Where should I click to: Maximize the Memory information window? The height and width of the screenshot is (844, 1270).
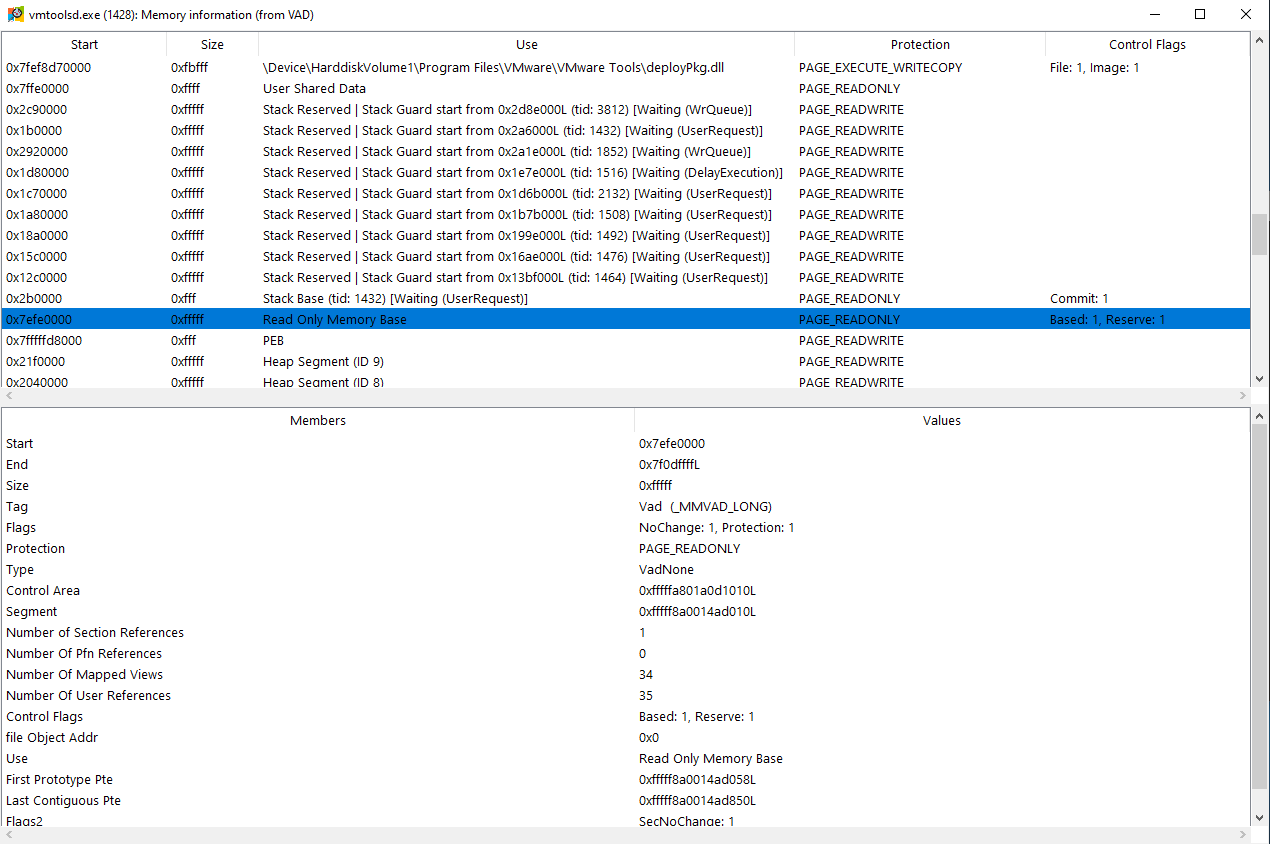pyautogui.click(x=1200, y=14)
